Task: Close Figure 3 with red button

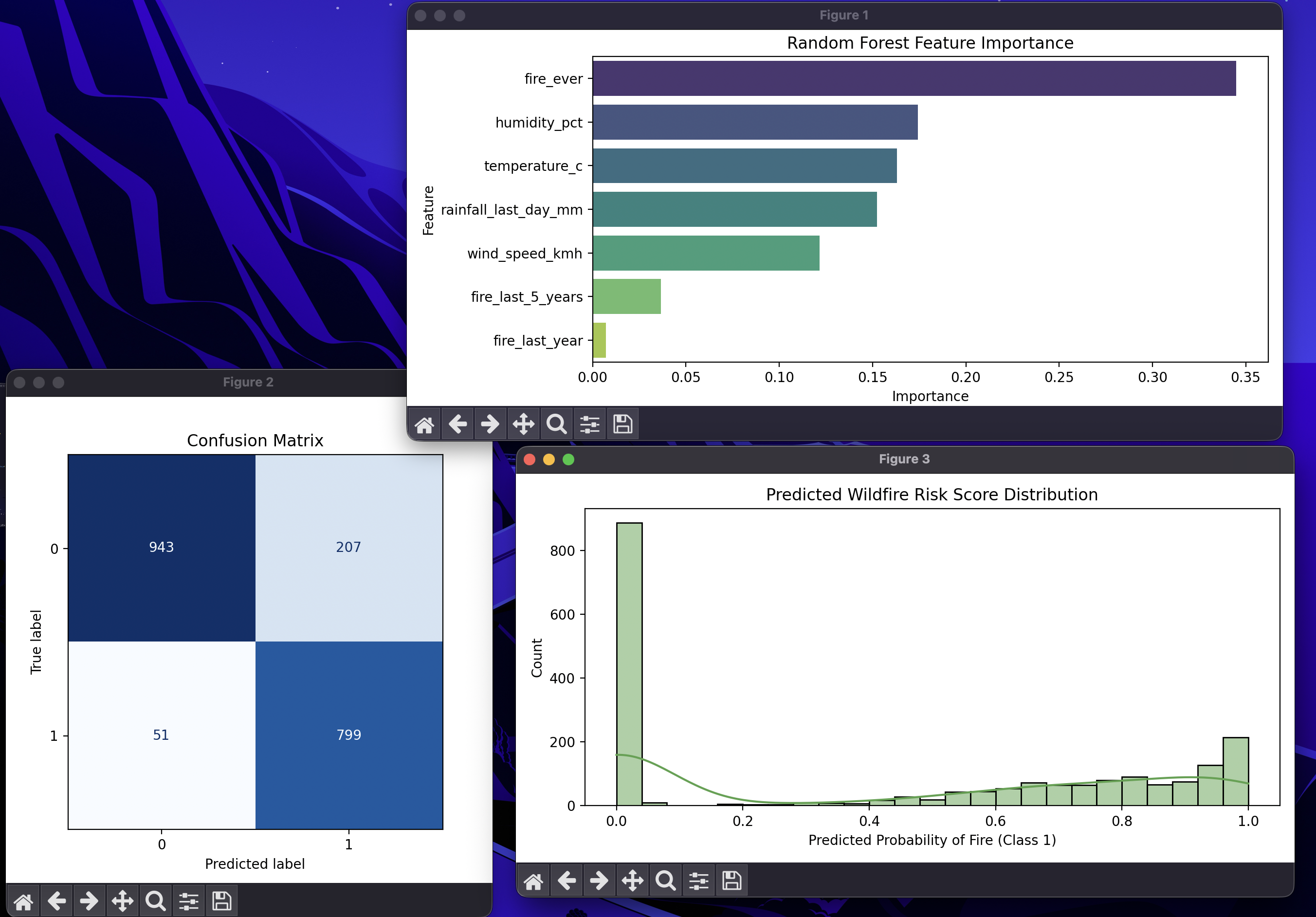Action: click(530, 459)
